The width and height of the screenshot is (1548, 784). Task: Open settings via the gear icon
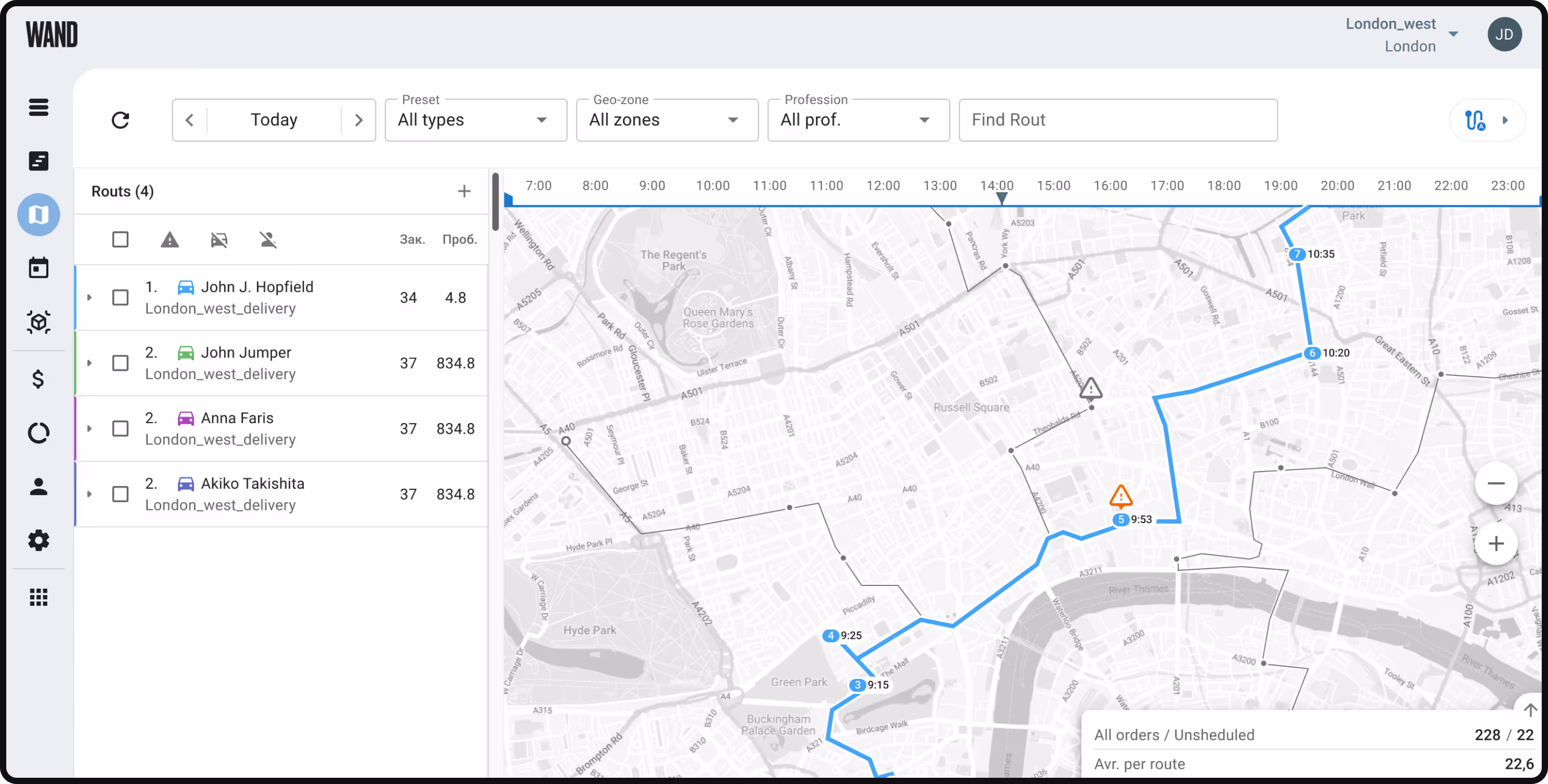(38, 540)
